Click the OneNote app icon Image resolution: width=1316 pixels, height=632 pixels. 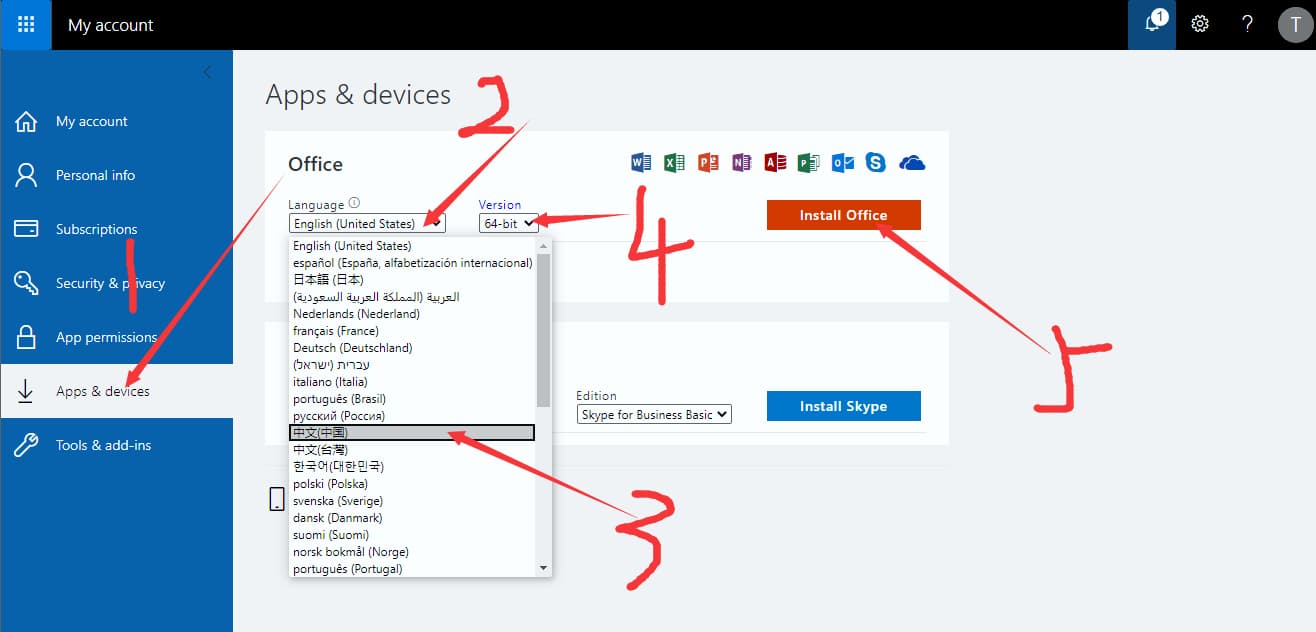pyautogui.click(x=741, y=162)
